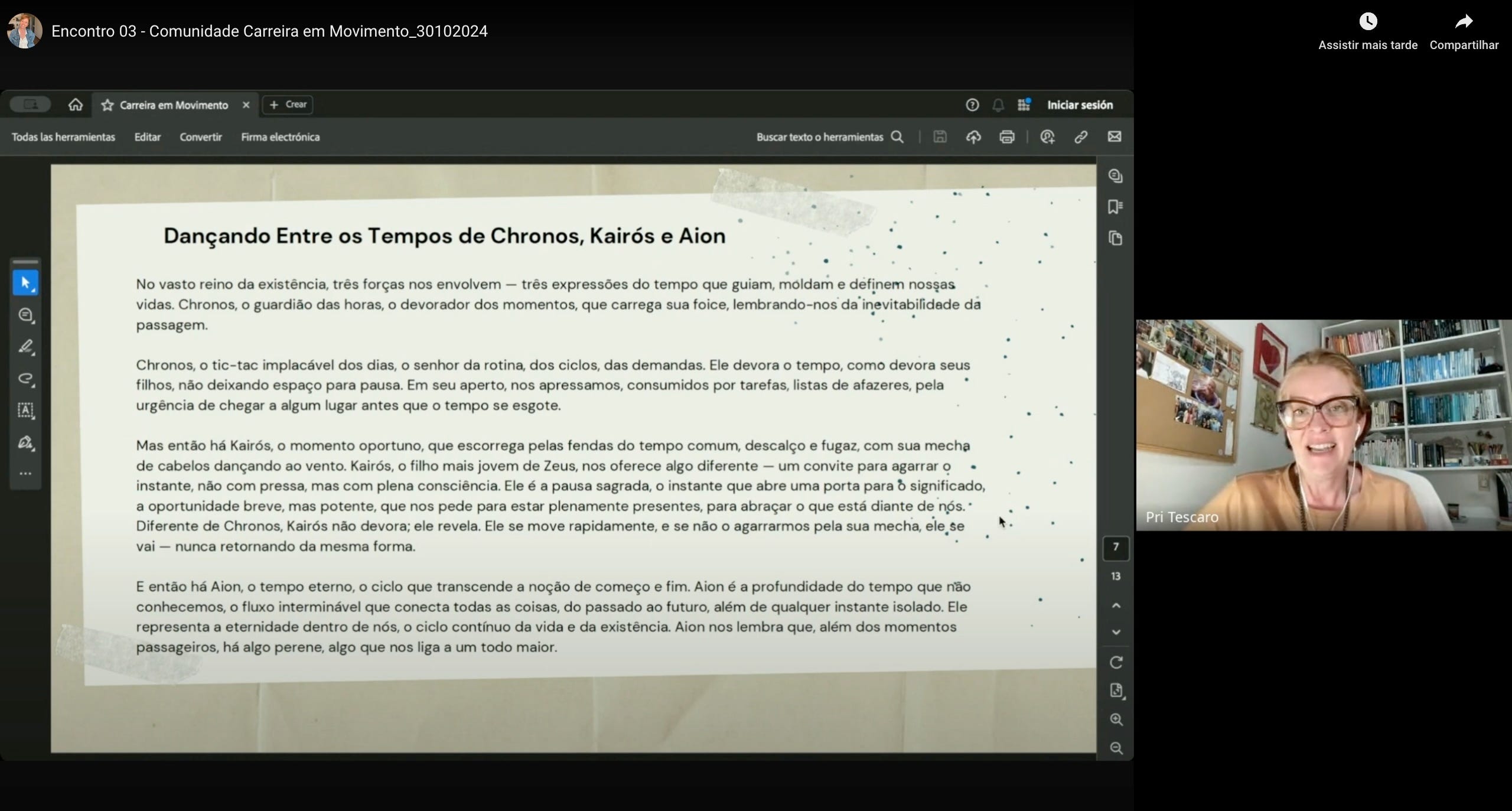Select the text box tool
Viewport: 1512px width, 811px height.
(25, 411)
